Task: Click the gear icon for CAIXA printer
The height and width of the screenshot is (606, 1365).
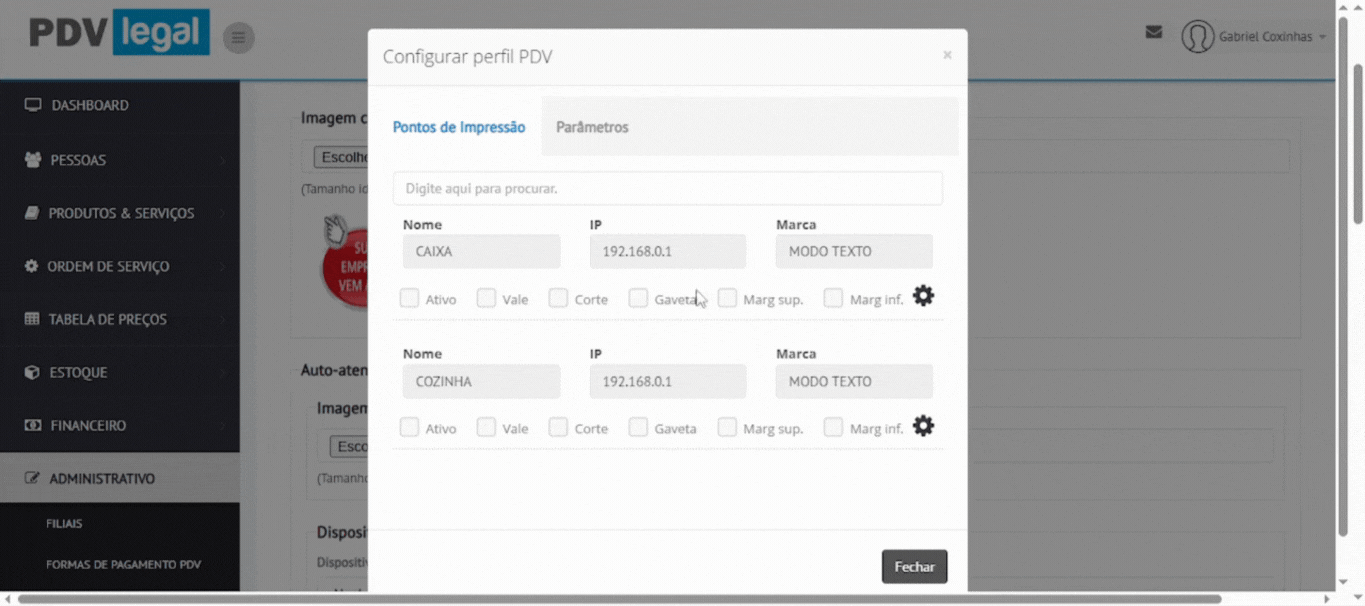Action: [923, 296]
